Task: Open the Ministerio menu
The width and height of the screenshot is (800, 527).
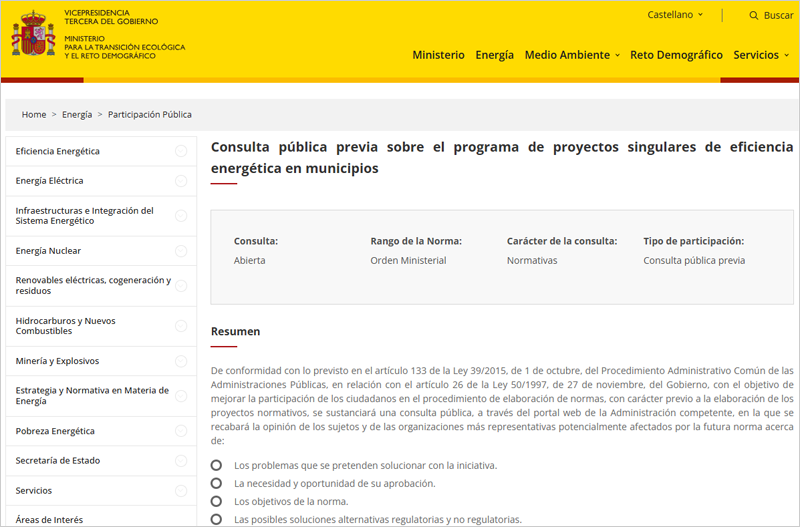Action: pyautogui.click(x=438, y=55)
